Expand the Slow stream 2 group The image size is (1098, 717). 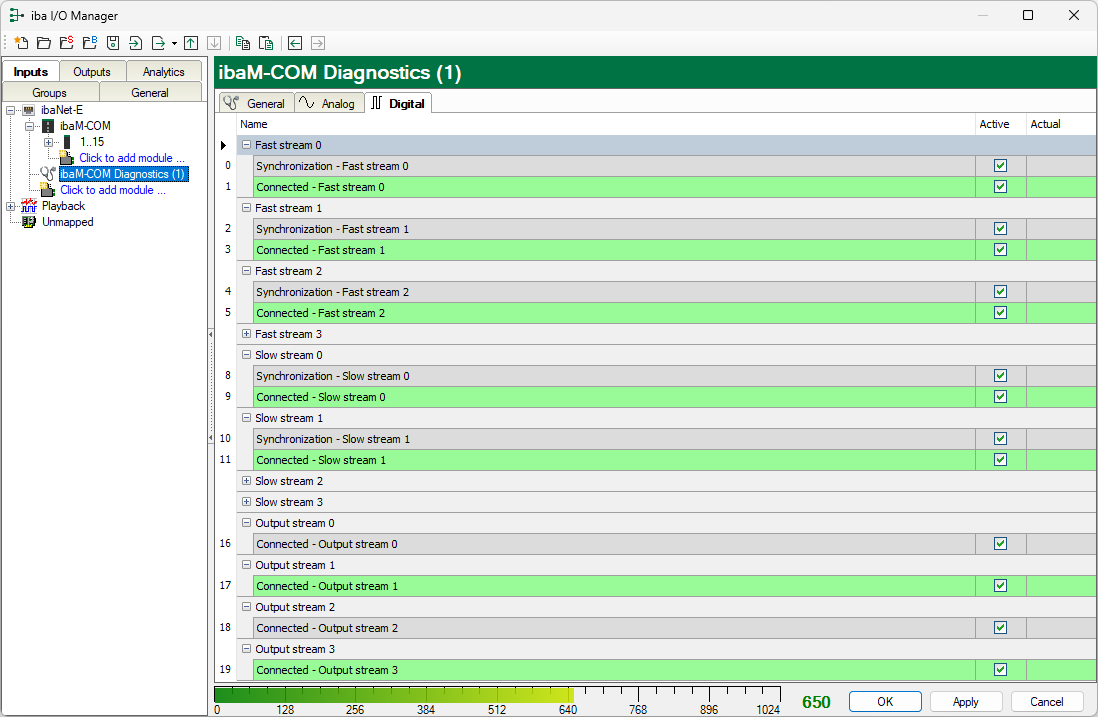coord(246,481)
